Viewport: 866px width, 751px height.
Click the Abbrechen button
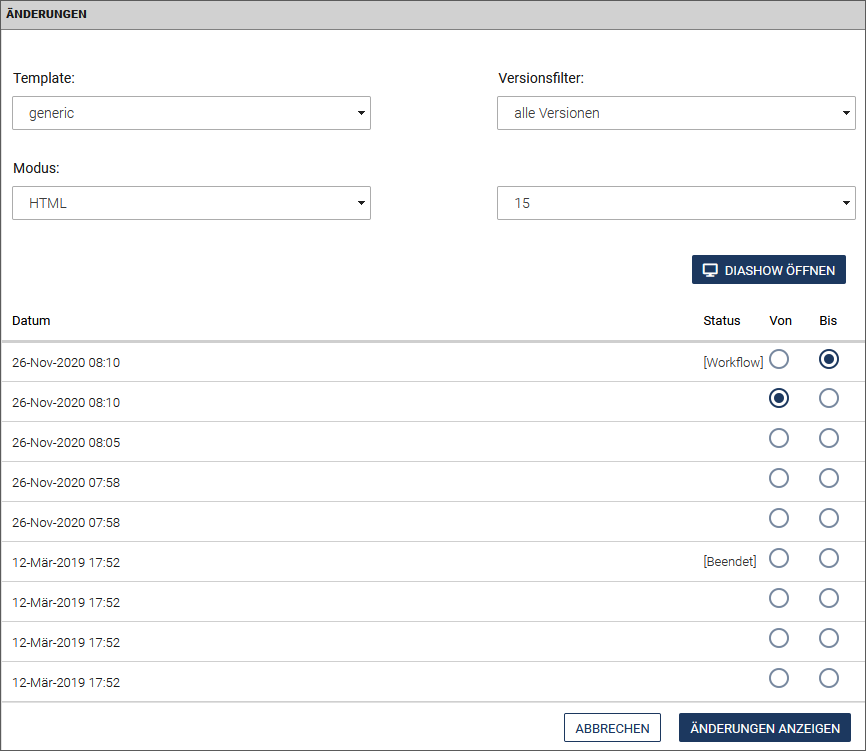[612, 728]
